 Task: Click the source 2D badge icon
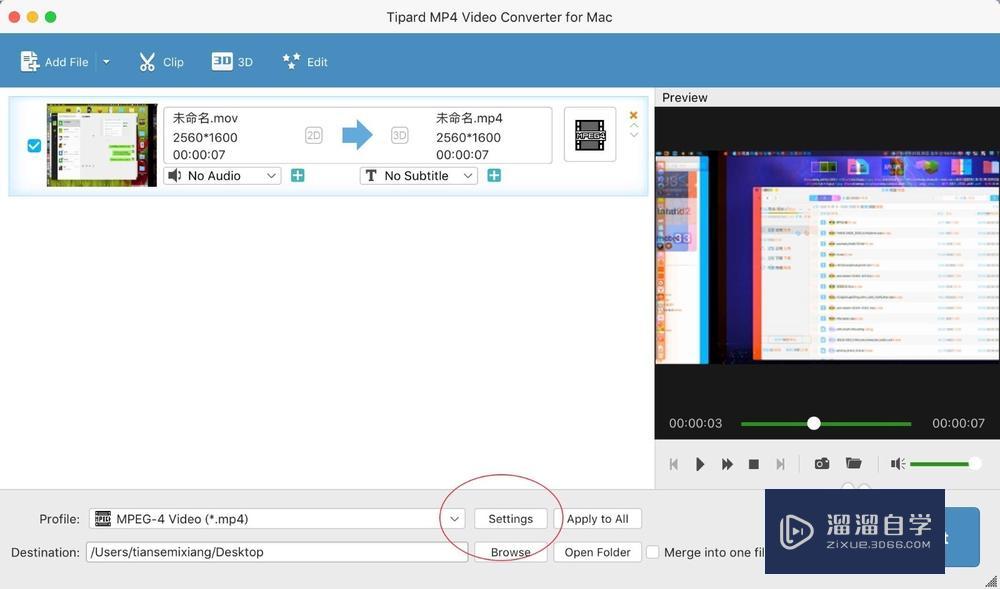[313, 135]
